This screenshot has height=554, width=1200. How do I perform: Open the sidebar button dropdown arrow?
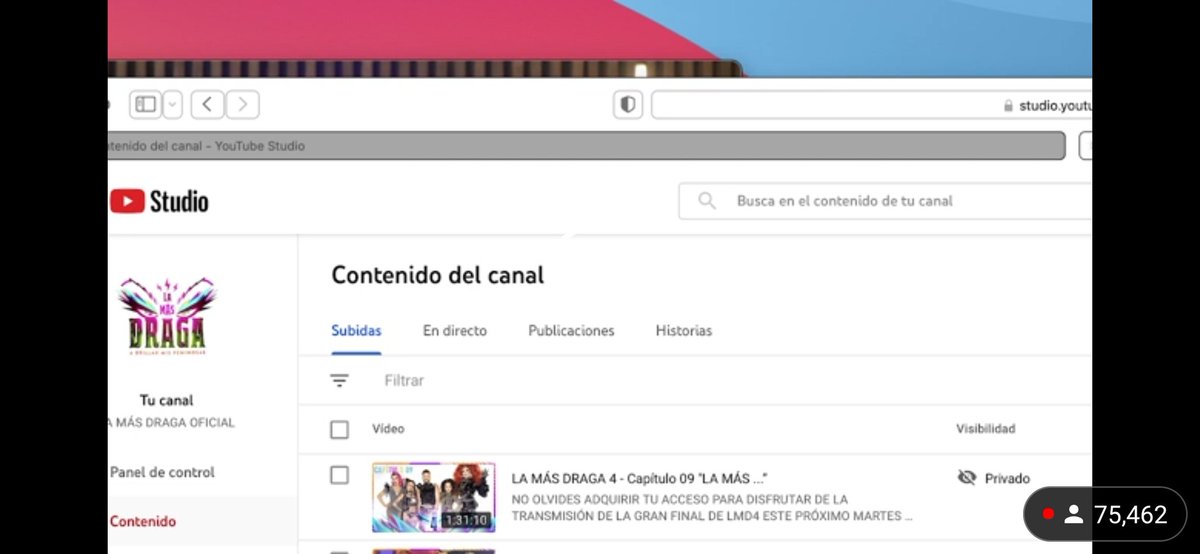coord(171,104)
